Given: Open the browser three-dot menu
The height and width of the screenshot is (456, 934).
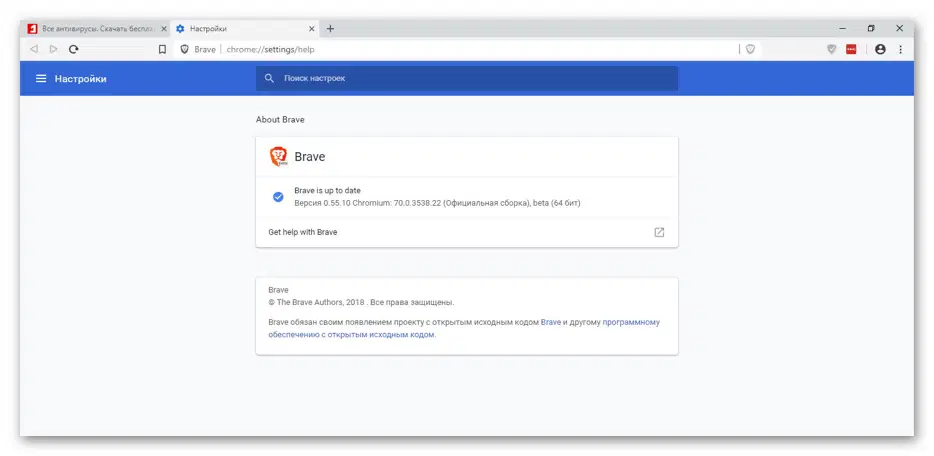Looking at the screenshot, I should point(901,49).
